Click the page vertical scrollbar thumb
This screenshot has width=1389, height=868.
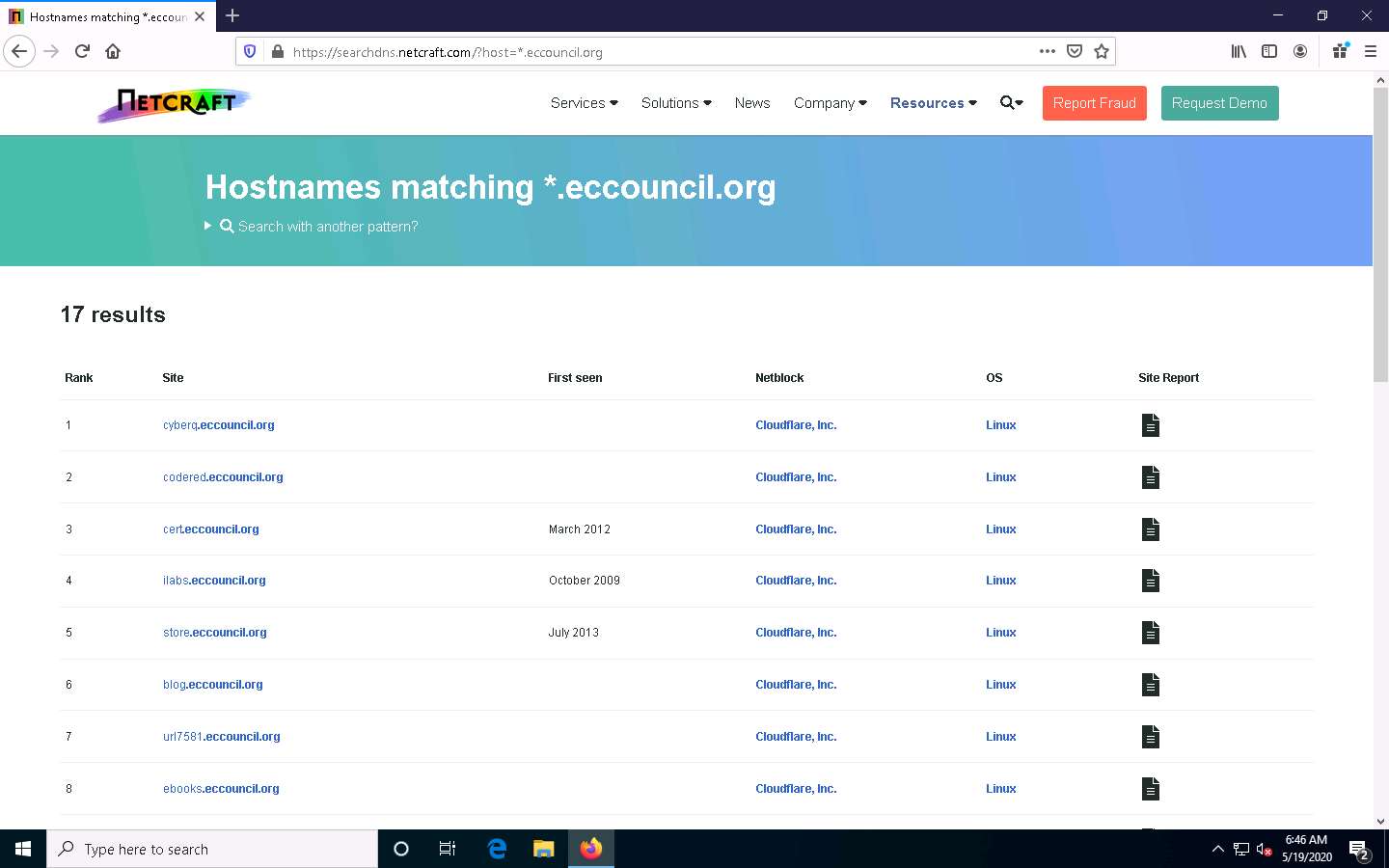tap(1380, 236)
